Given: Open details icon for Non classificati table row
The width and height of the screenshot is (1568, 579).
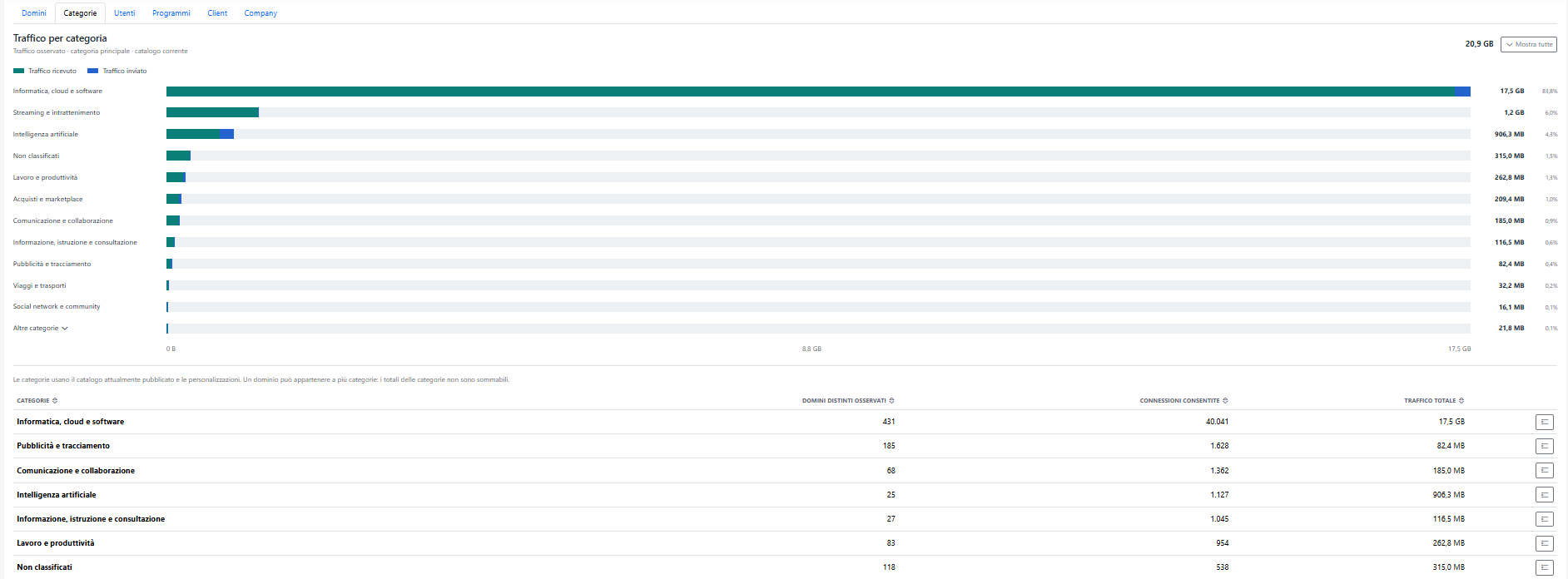Looking at the screenshot, I should pos(1544,567).
